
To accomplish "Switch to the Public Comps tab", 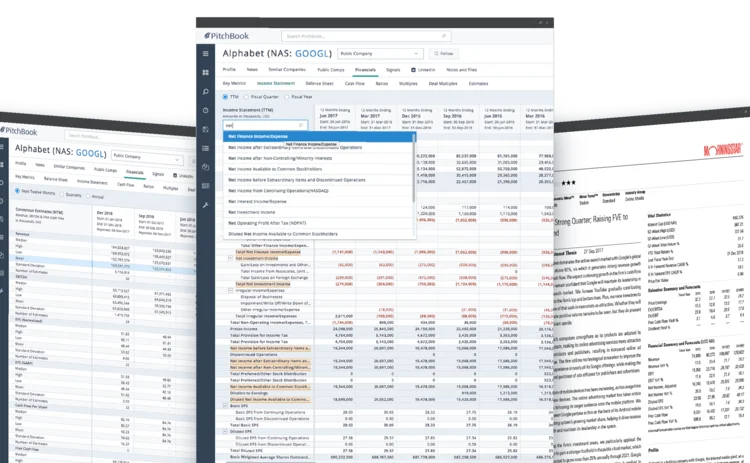I will (331, 70).
